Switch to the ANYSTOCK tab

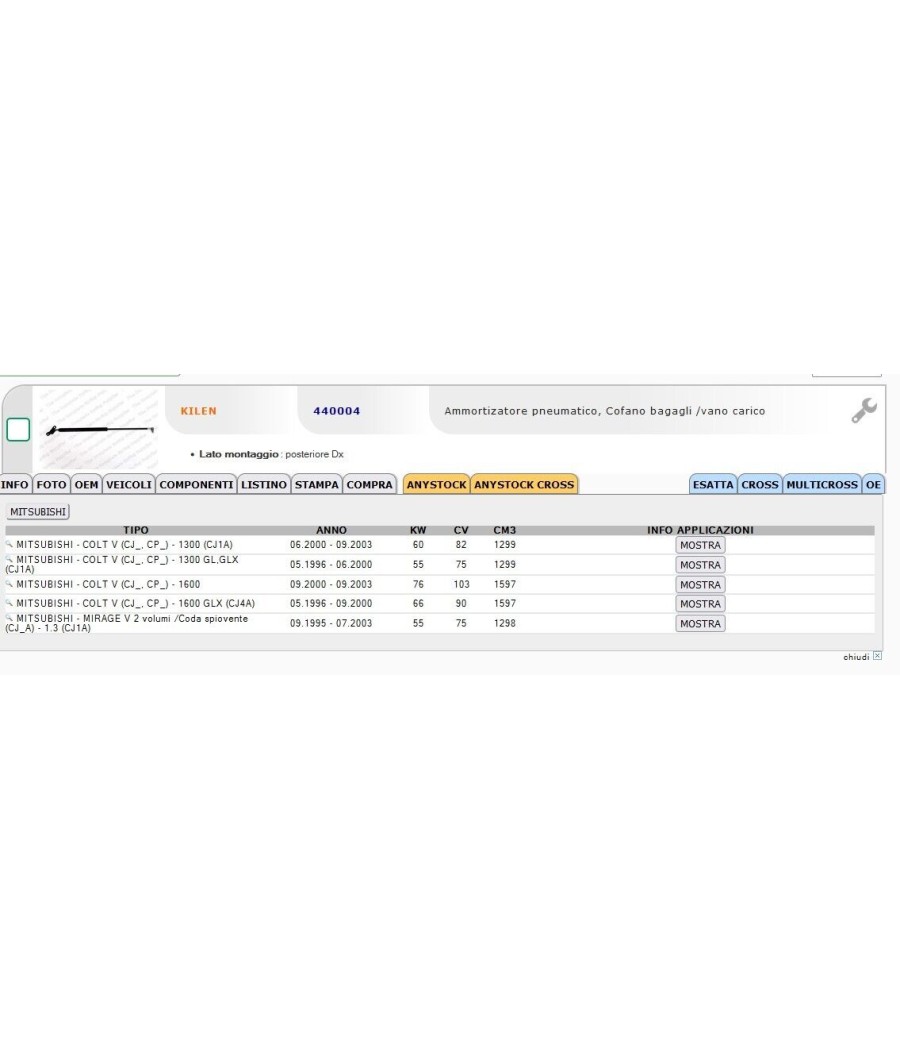tap(437, 484)
